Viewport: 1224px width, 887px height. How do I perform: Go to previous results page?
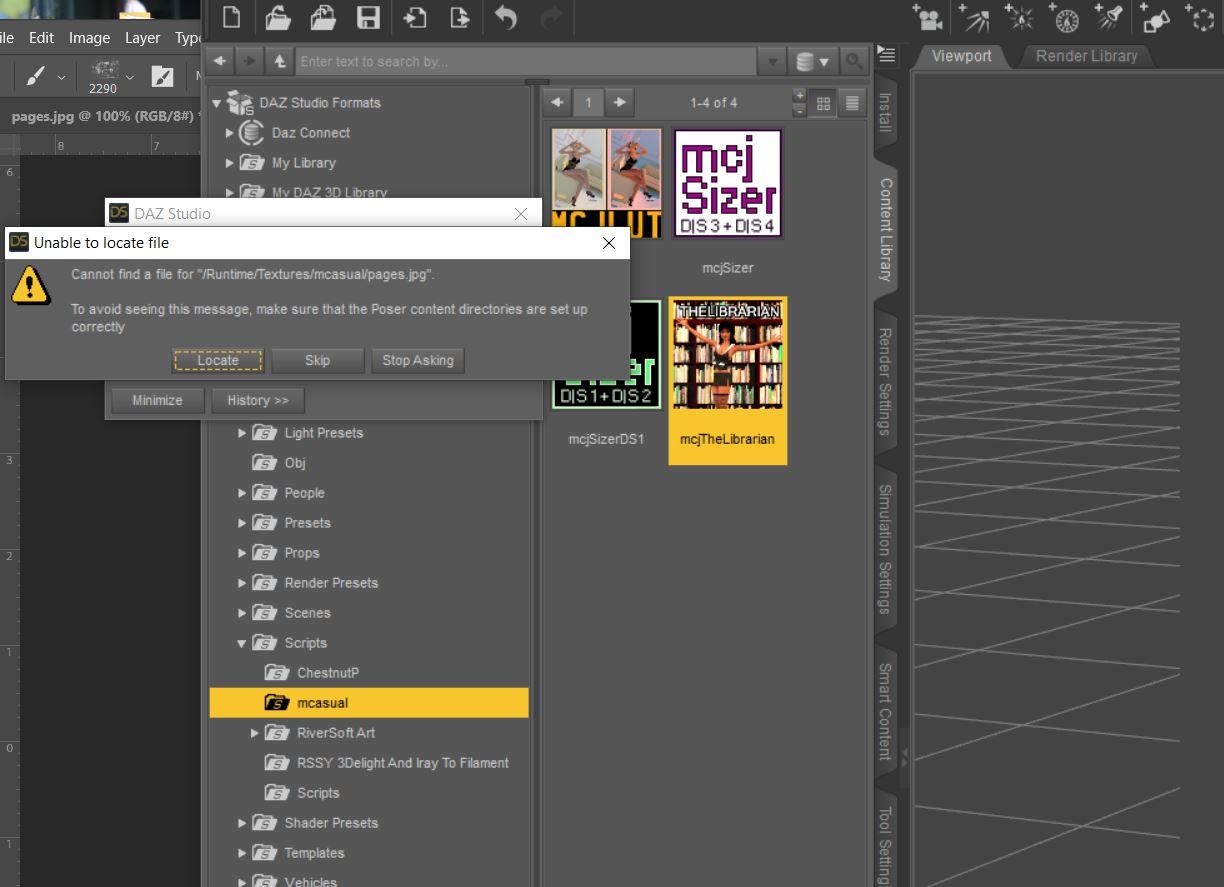point(557,102)
